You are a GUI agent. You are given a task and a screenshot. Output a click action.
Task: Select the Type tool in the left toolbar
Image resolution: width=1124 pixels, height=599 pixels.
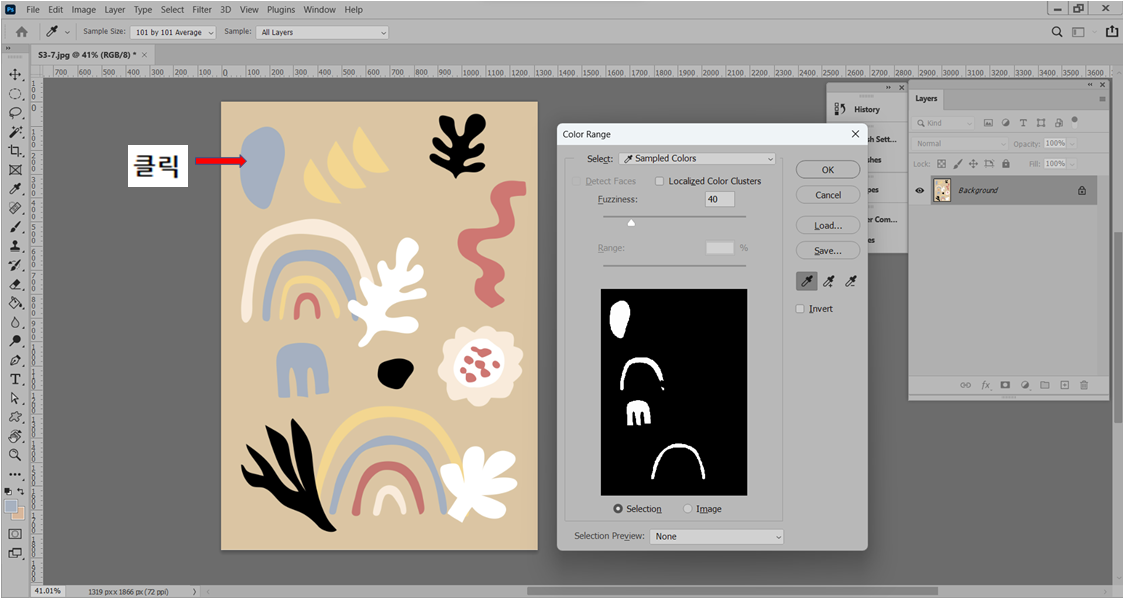(x=15, y=379)
